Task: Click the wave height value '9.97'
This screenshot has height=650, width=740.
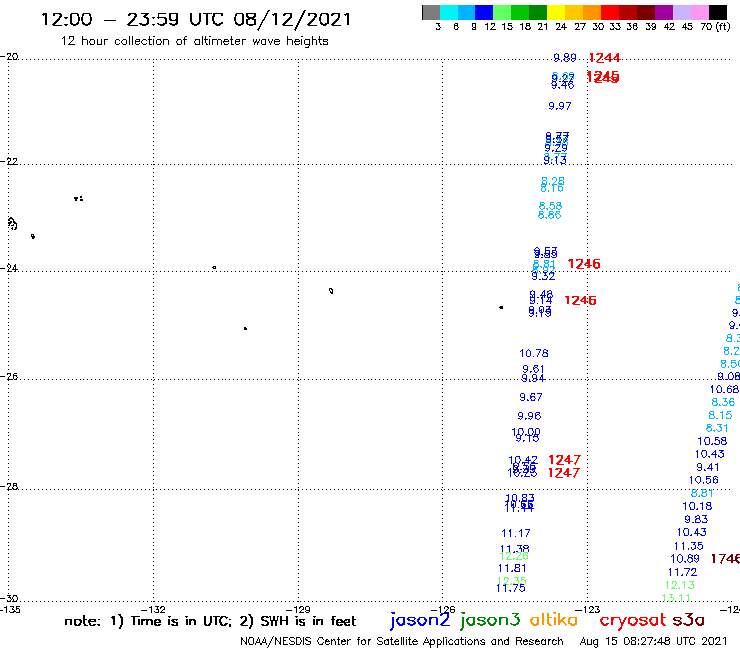Action: pos(560,106)
